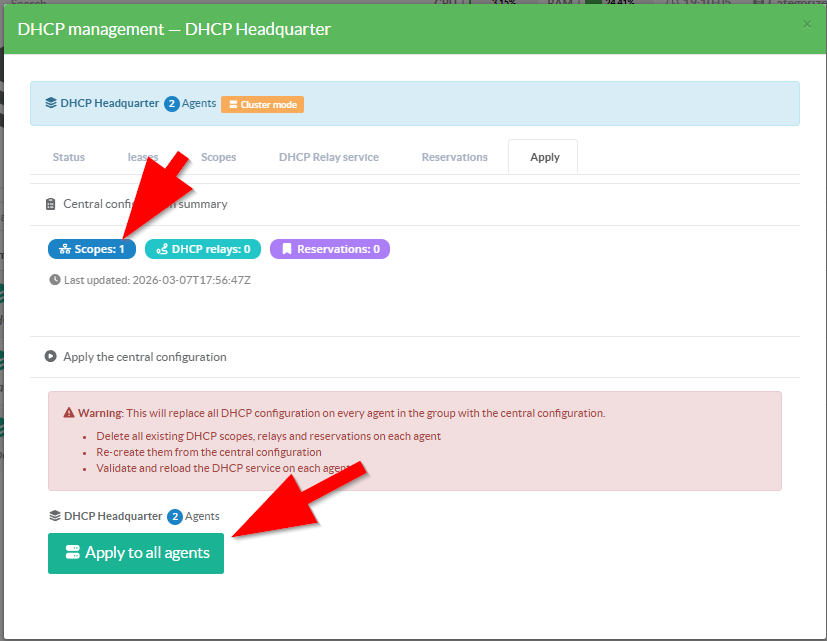The height and width of the screenshot is (641, 827).
Task: Click the 2 agents badge in the top banner
Action: (171, 104)
